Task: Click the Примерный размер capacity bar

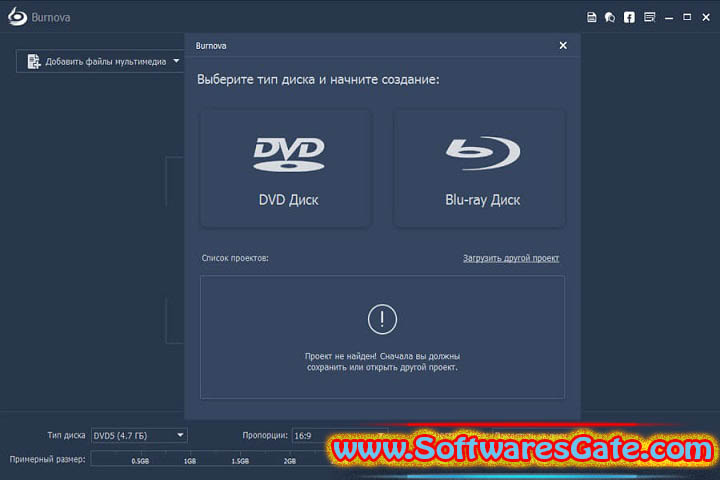Action: point(211,459)
